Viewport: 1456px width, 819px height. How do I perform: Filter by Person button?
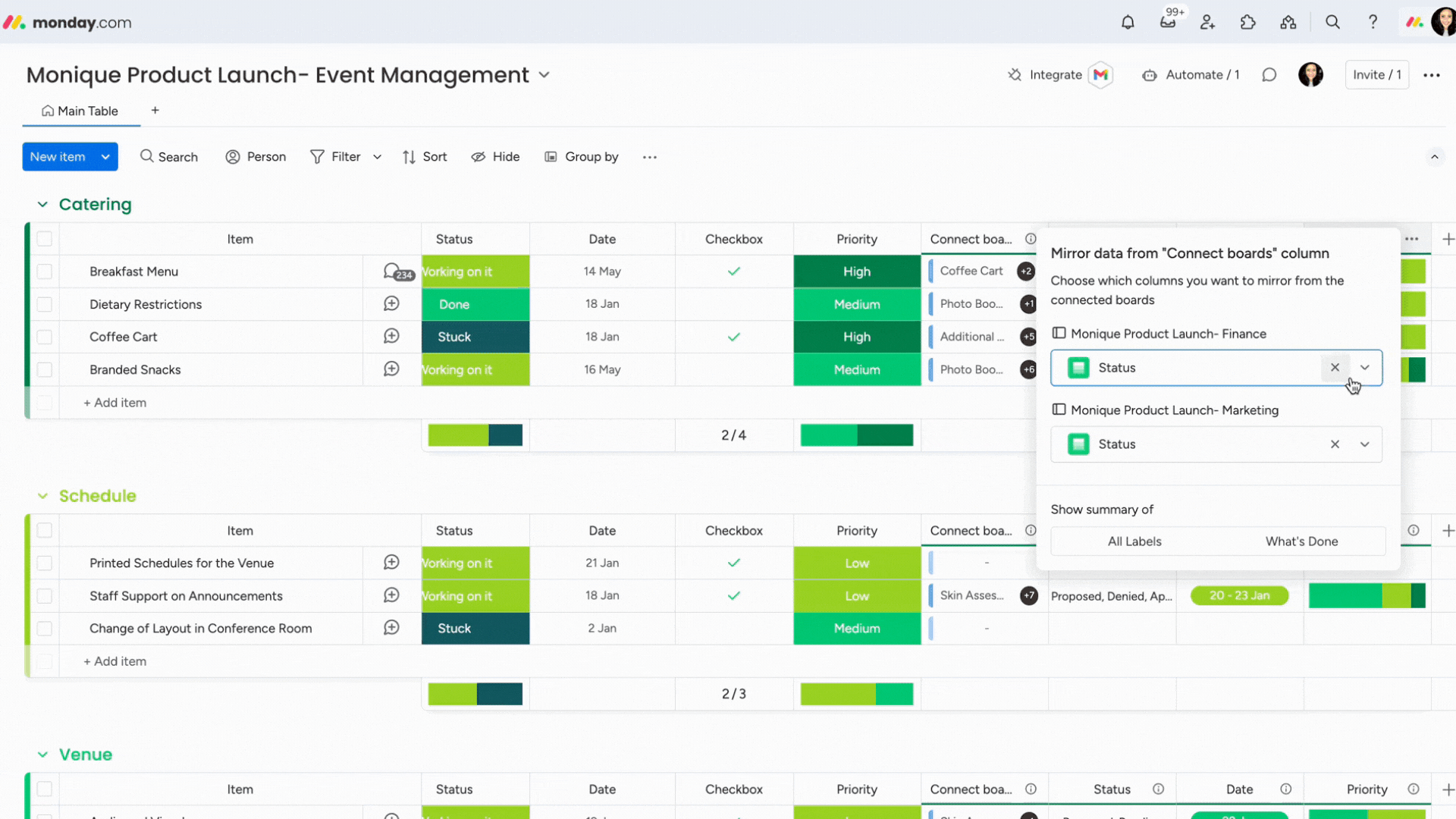click(x=256, y=157)
